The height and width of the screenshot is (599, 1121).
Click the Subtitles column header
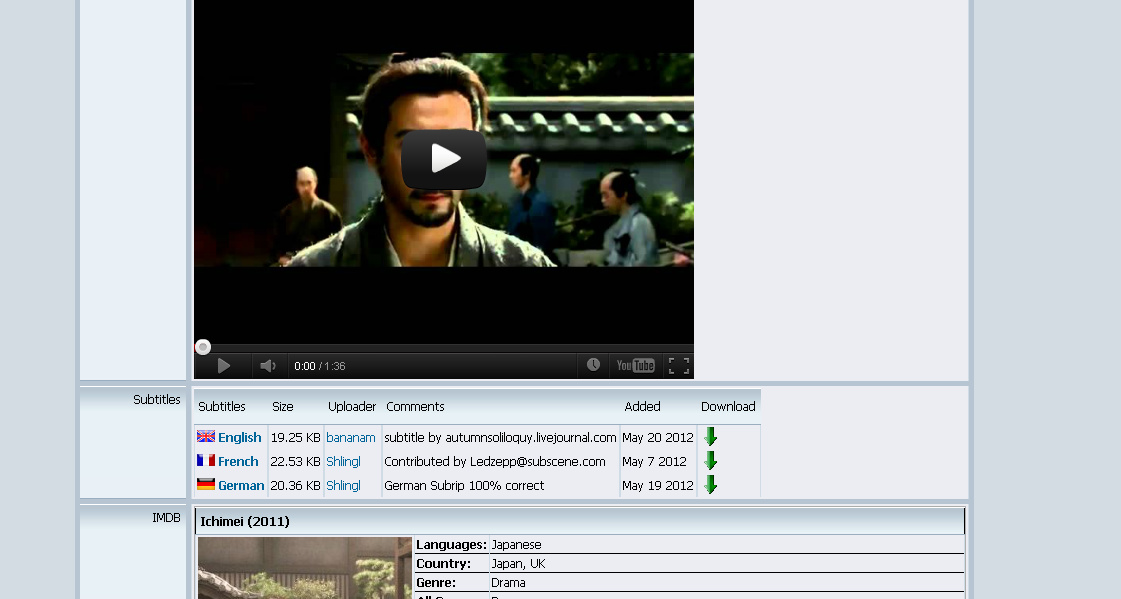click(222, 407)
